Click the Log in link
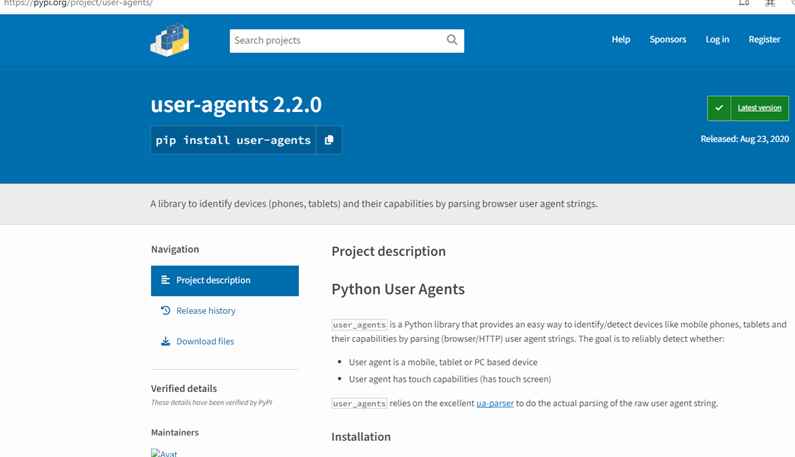This screenshot has width=795, height=457. click(717, 40)
